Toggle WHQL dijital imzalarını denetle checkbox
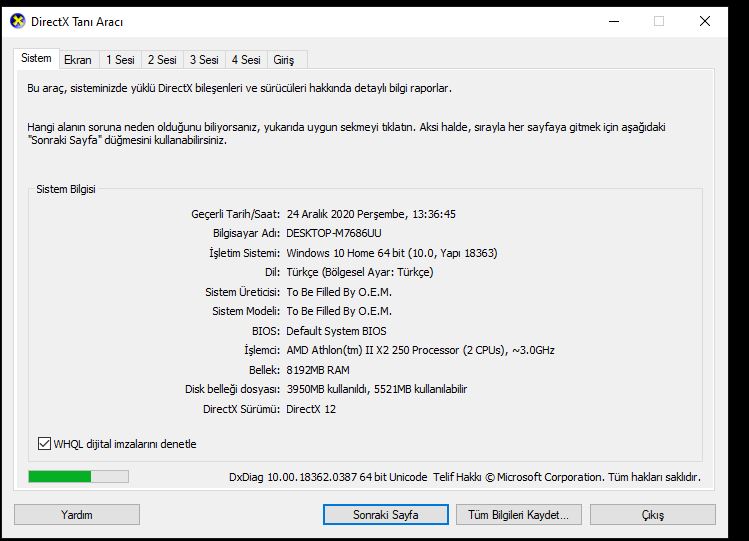 tap(44, 444)
